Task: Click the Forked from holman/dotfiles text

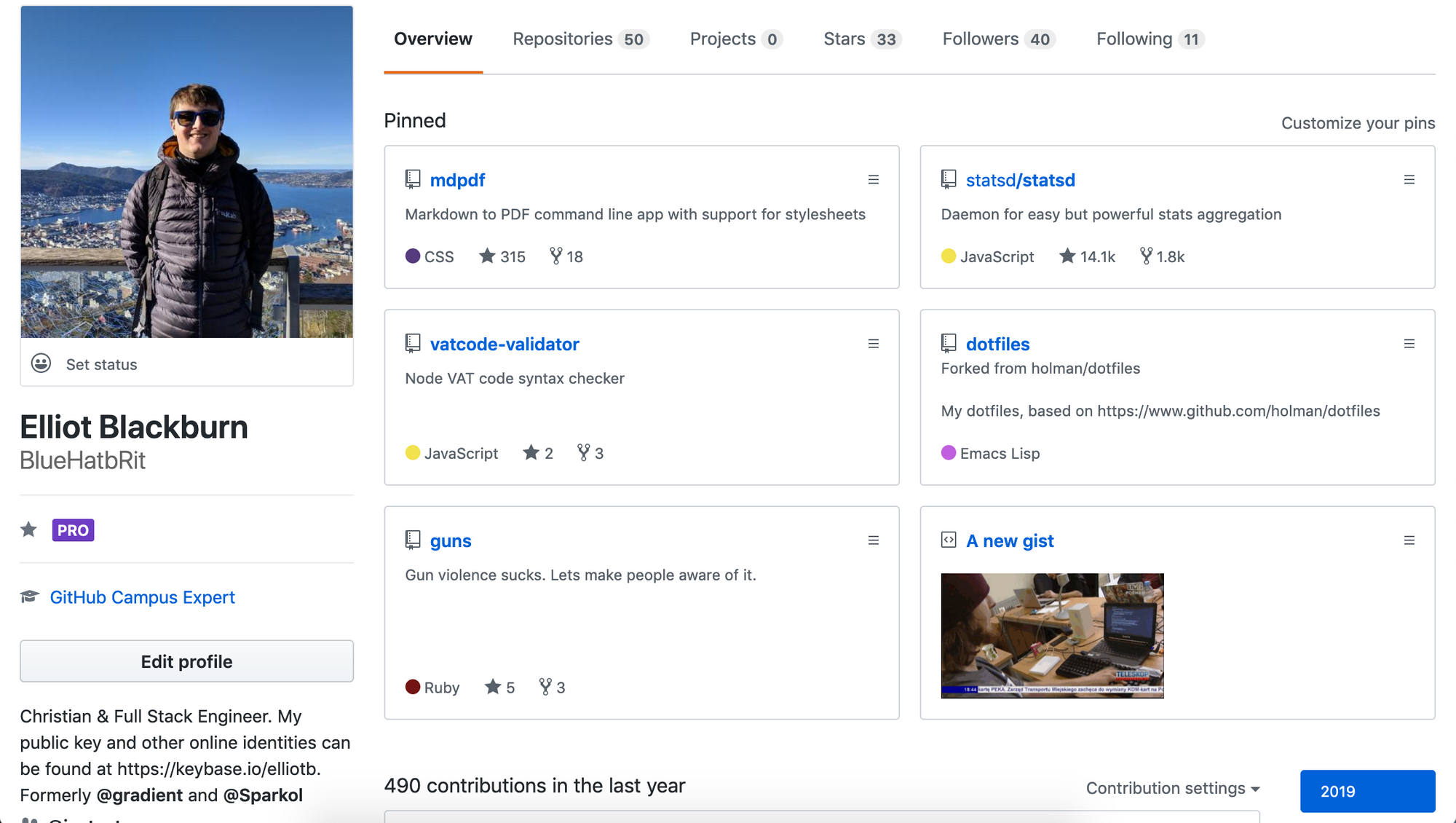Action: point(1040,369)
